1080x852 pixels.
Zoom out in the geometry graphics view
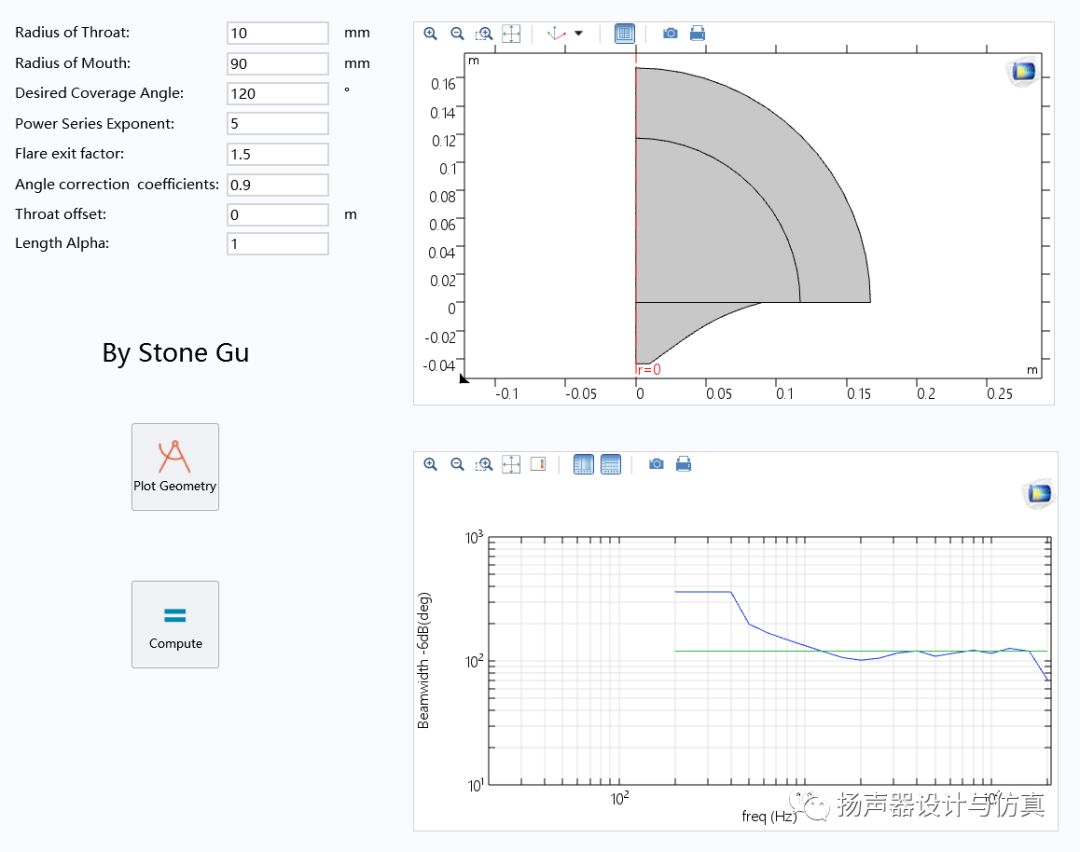tap(457, 33)
